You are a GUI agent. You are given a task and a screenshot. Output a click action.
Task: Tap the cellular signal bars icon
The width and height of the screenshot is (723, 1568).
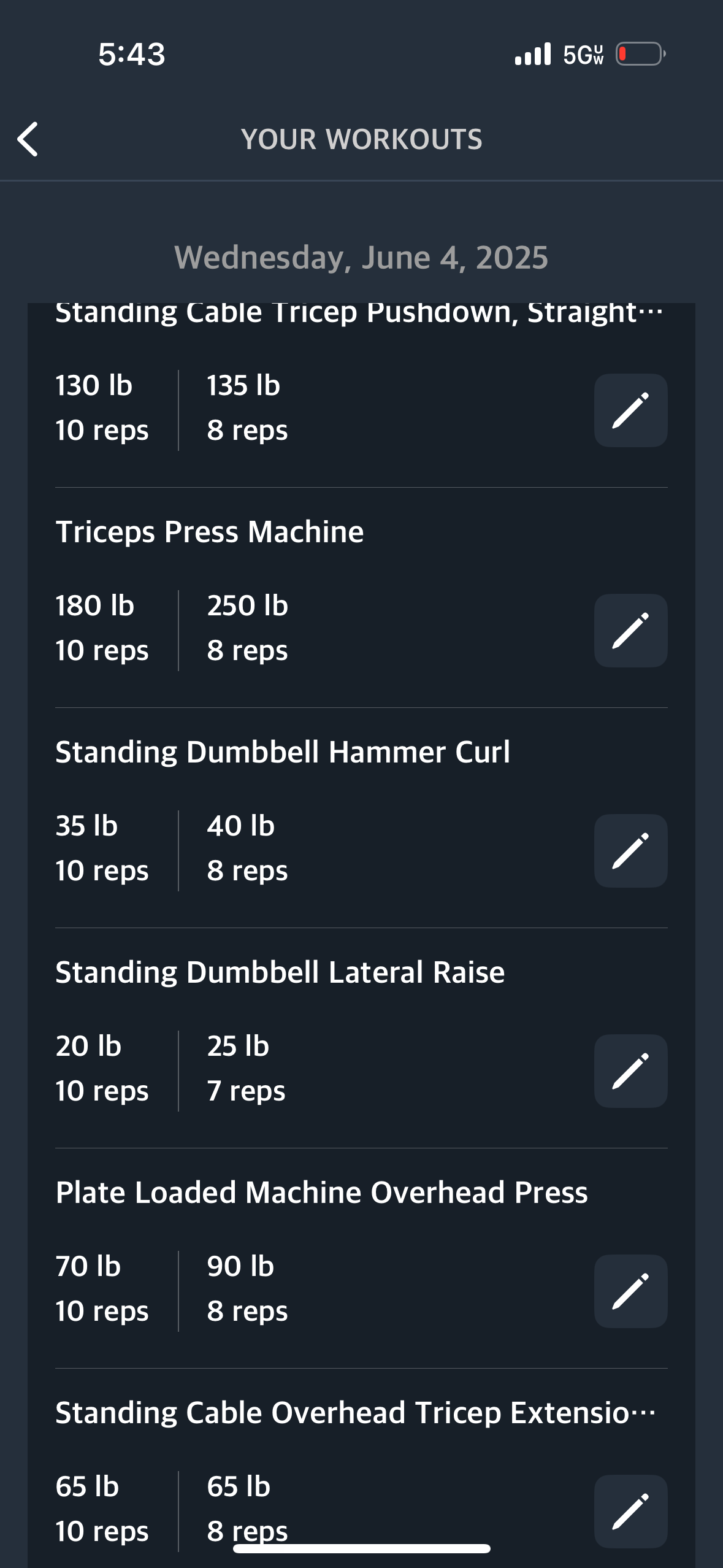[533, 54]
